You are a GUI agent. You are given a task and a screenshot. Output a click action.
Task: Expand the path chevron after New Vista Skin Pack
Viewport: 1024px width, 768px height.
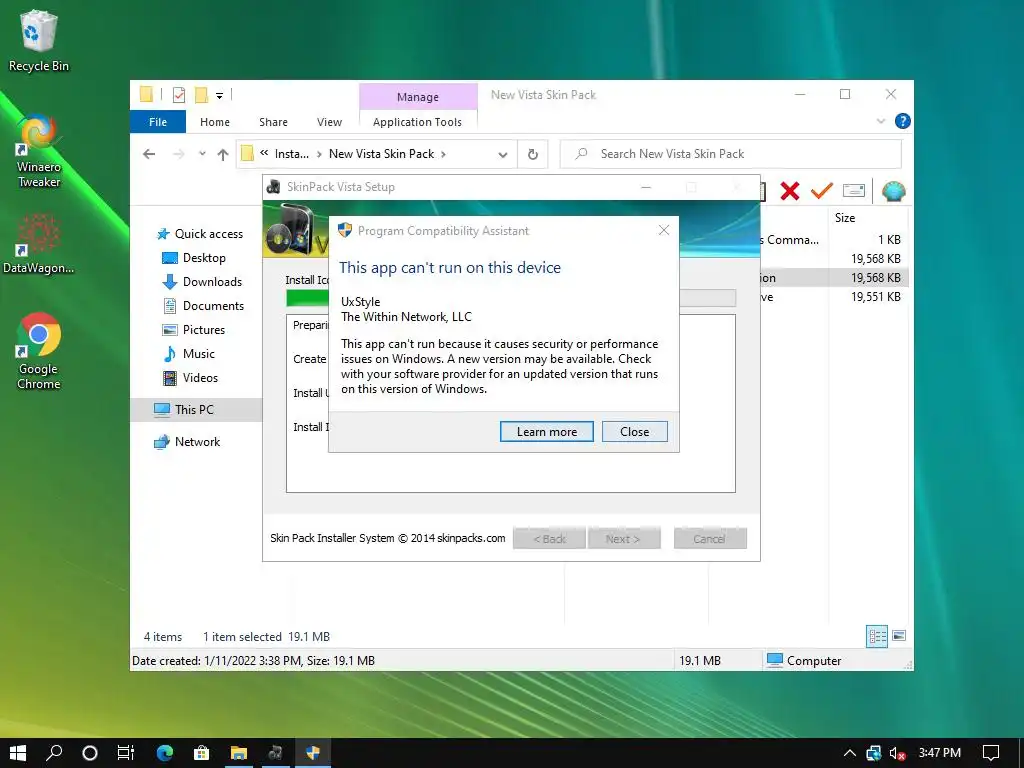coord(443,154)
